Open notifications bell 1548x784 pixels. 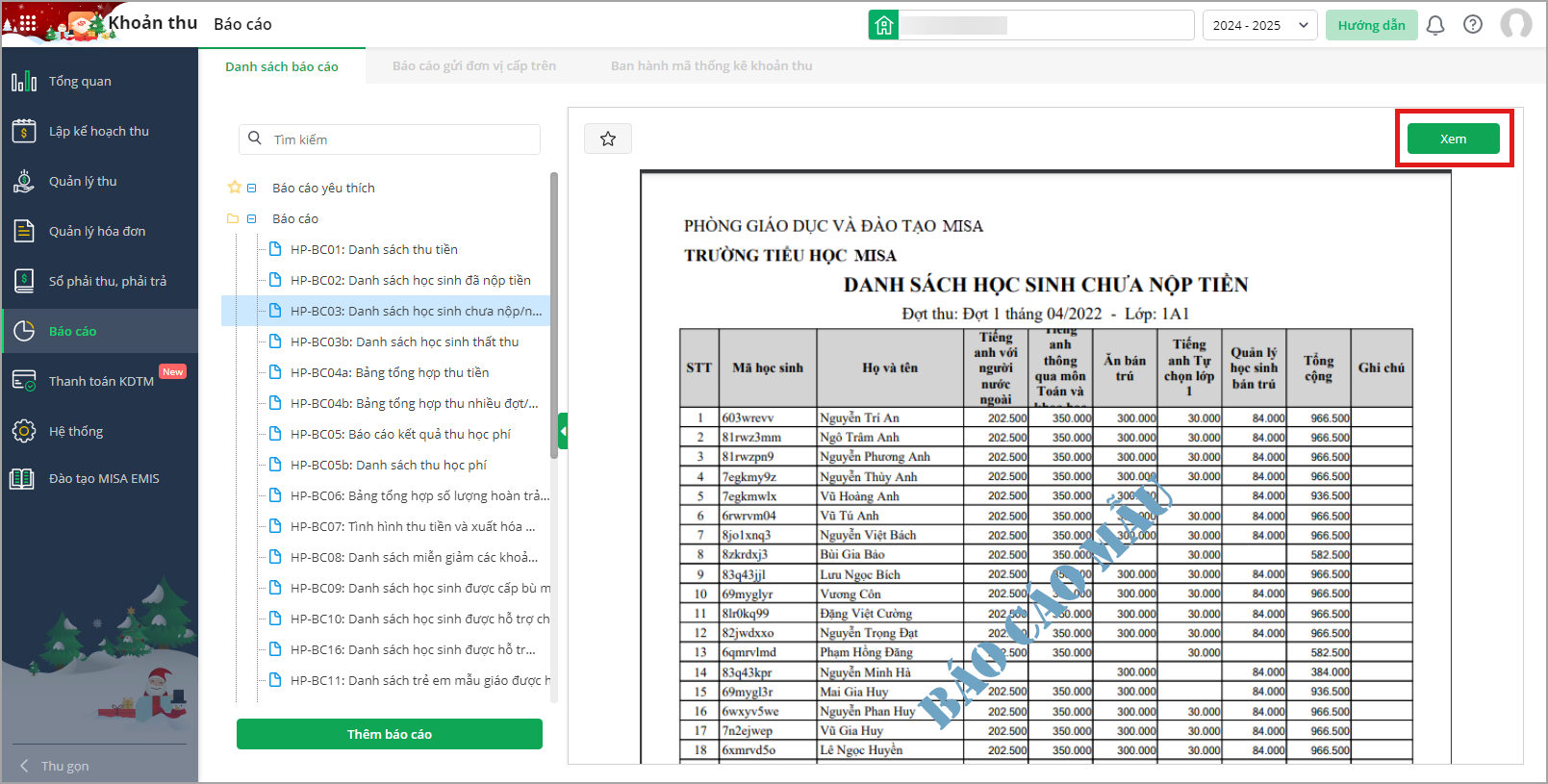click(1435, 25)
